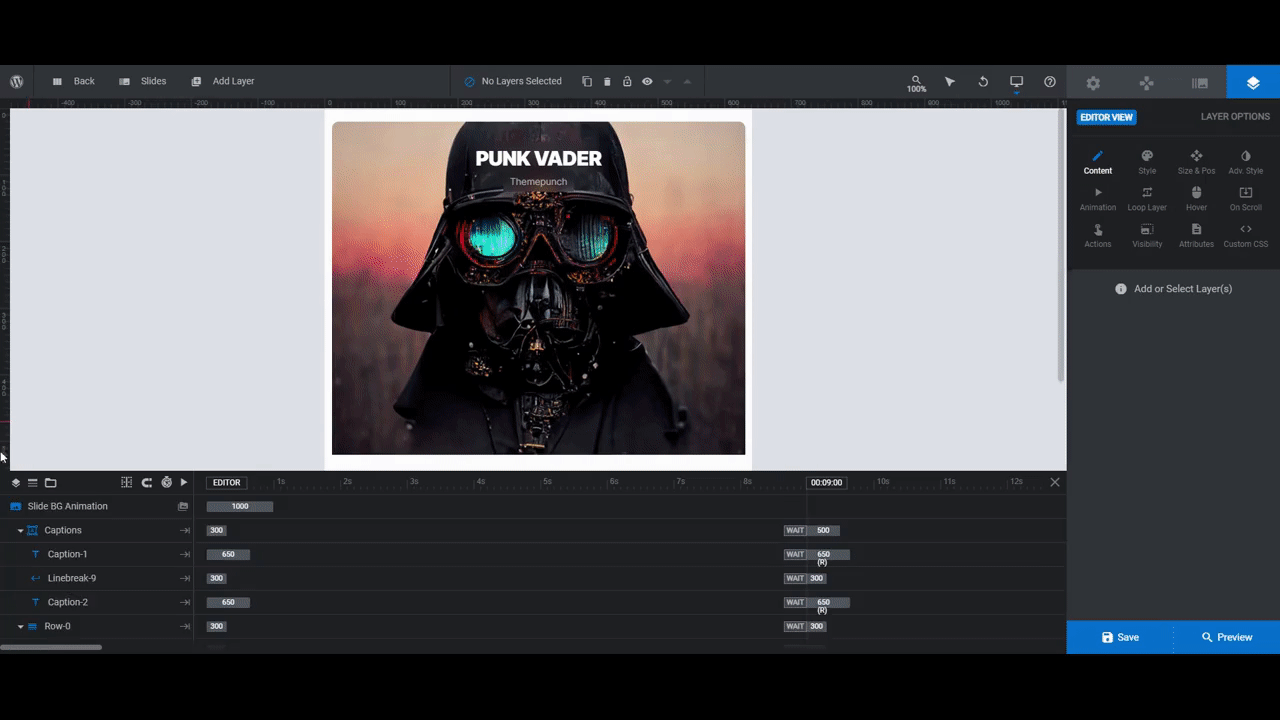Open the Content layer option
1280x720 pixels.
point(1098,162)
